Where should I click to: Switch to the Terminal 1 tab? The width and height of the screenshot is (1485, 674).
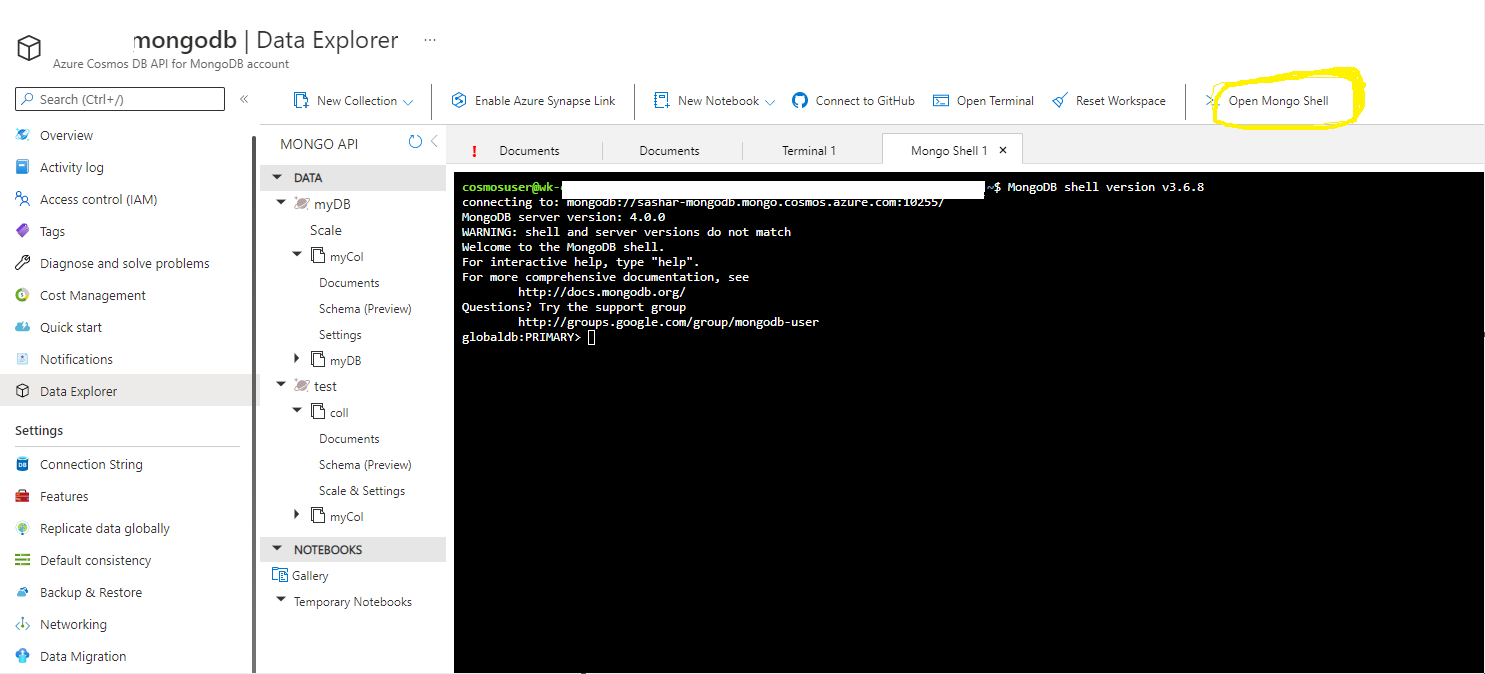click(x=809, y=150)
